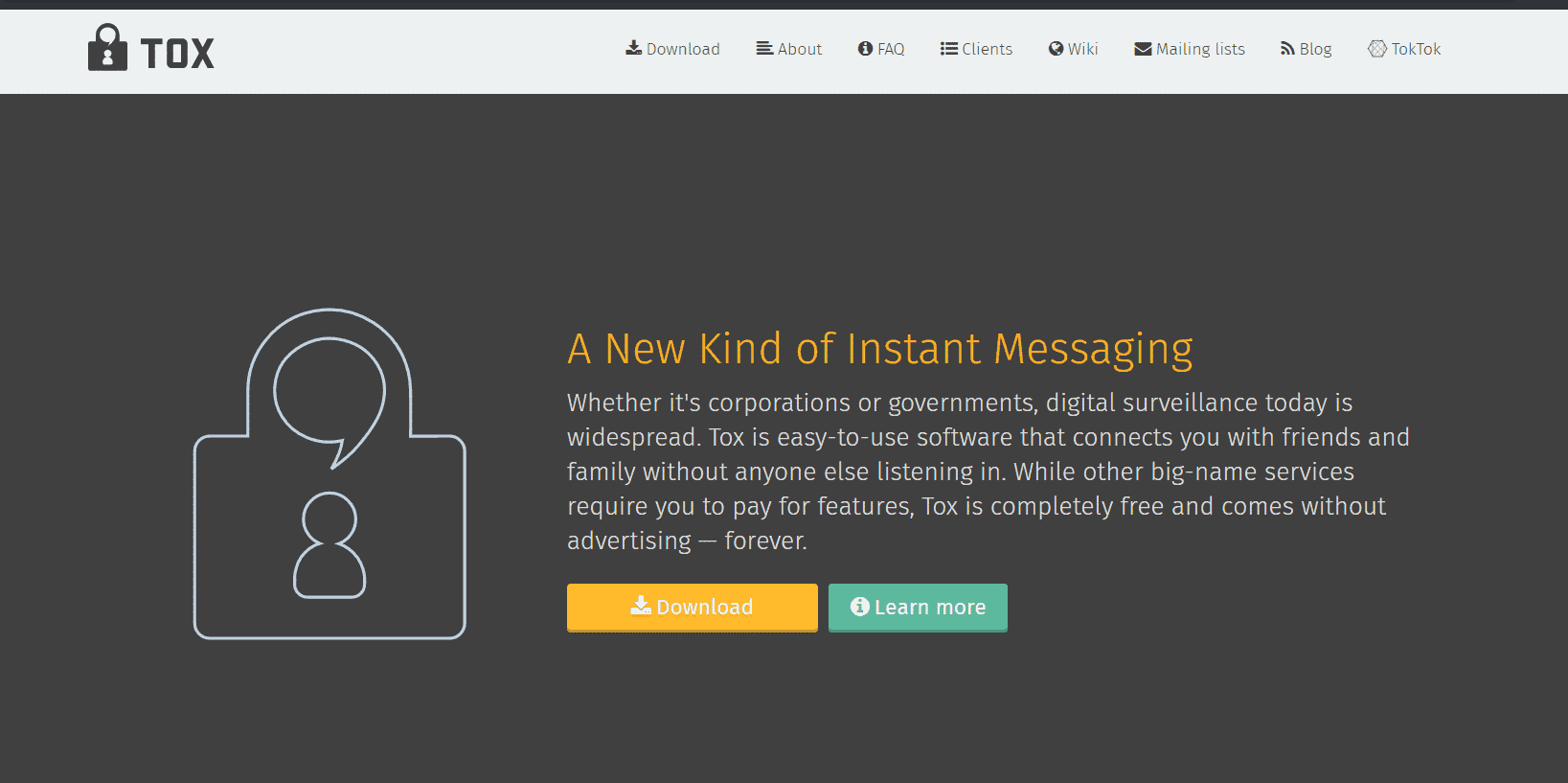
Task: Click the info circle icon beside FAQ
Action: point(865,48)
